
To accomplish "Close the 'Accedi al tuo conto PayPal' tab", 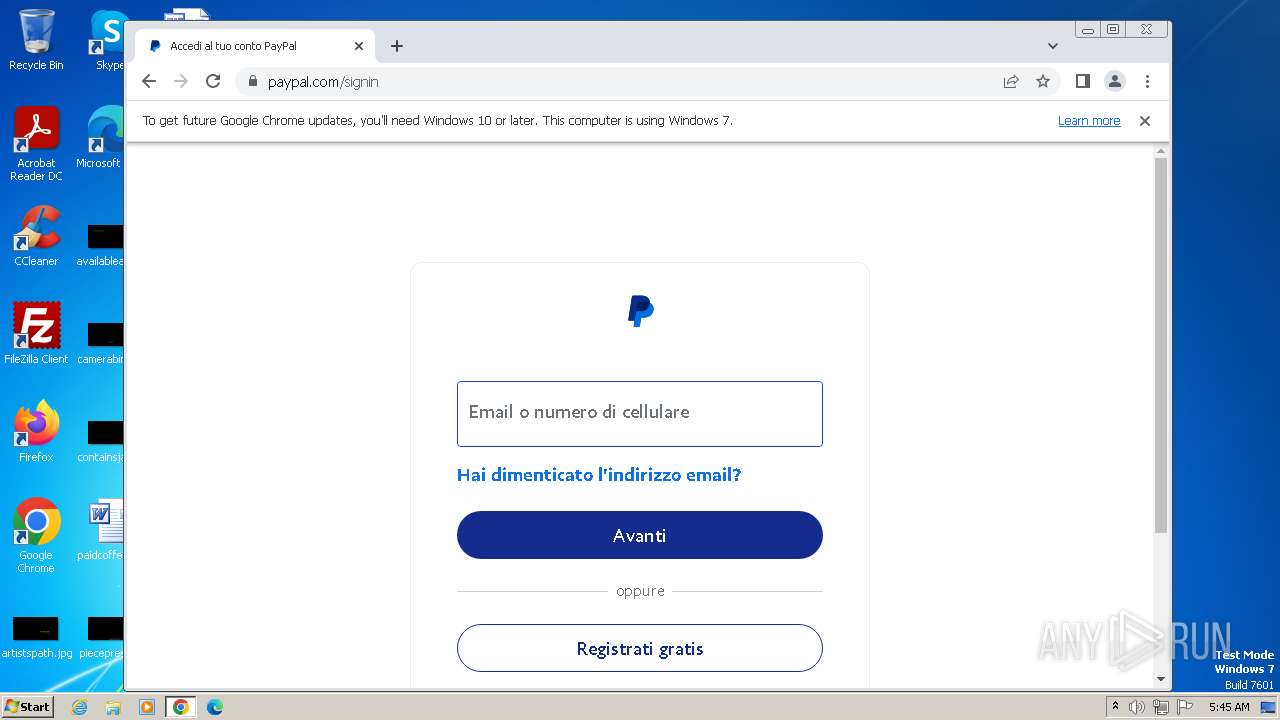I will (359, 46).
